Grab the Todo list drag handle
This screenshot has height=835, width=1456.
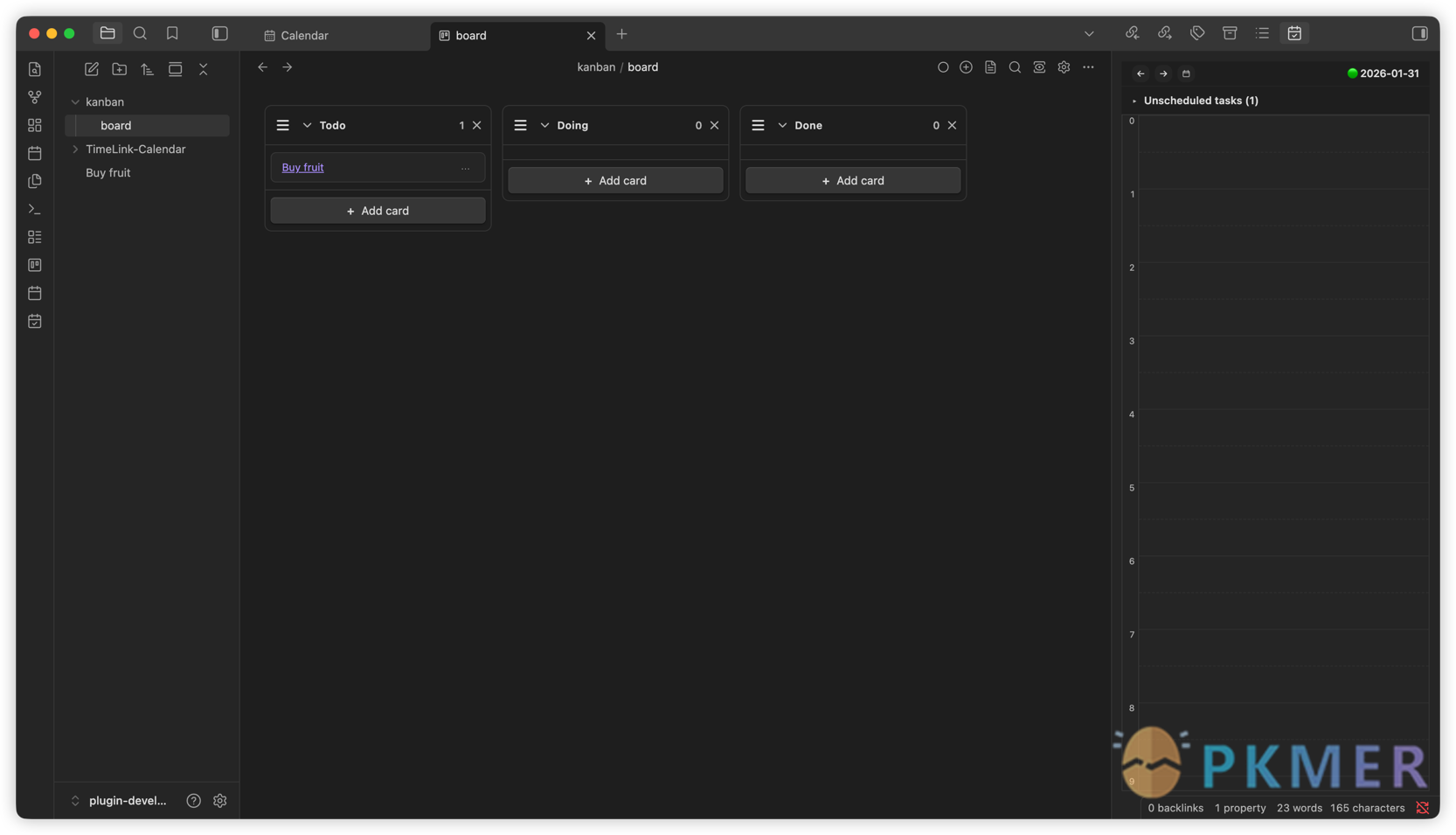click(x=282, y=125)
